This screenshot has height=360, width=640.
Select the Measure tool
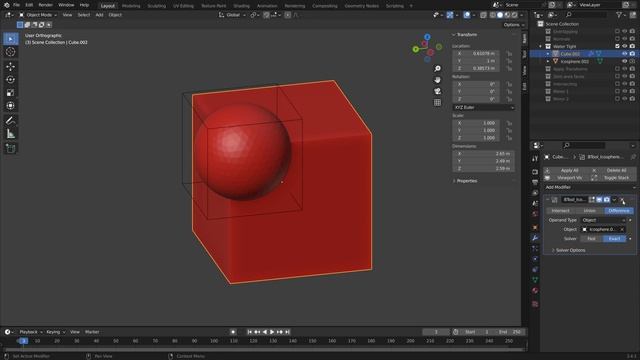click(11, 133)
